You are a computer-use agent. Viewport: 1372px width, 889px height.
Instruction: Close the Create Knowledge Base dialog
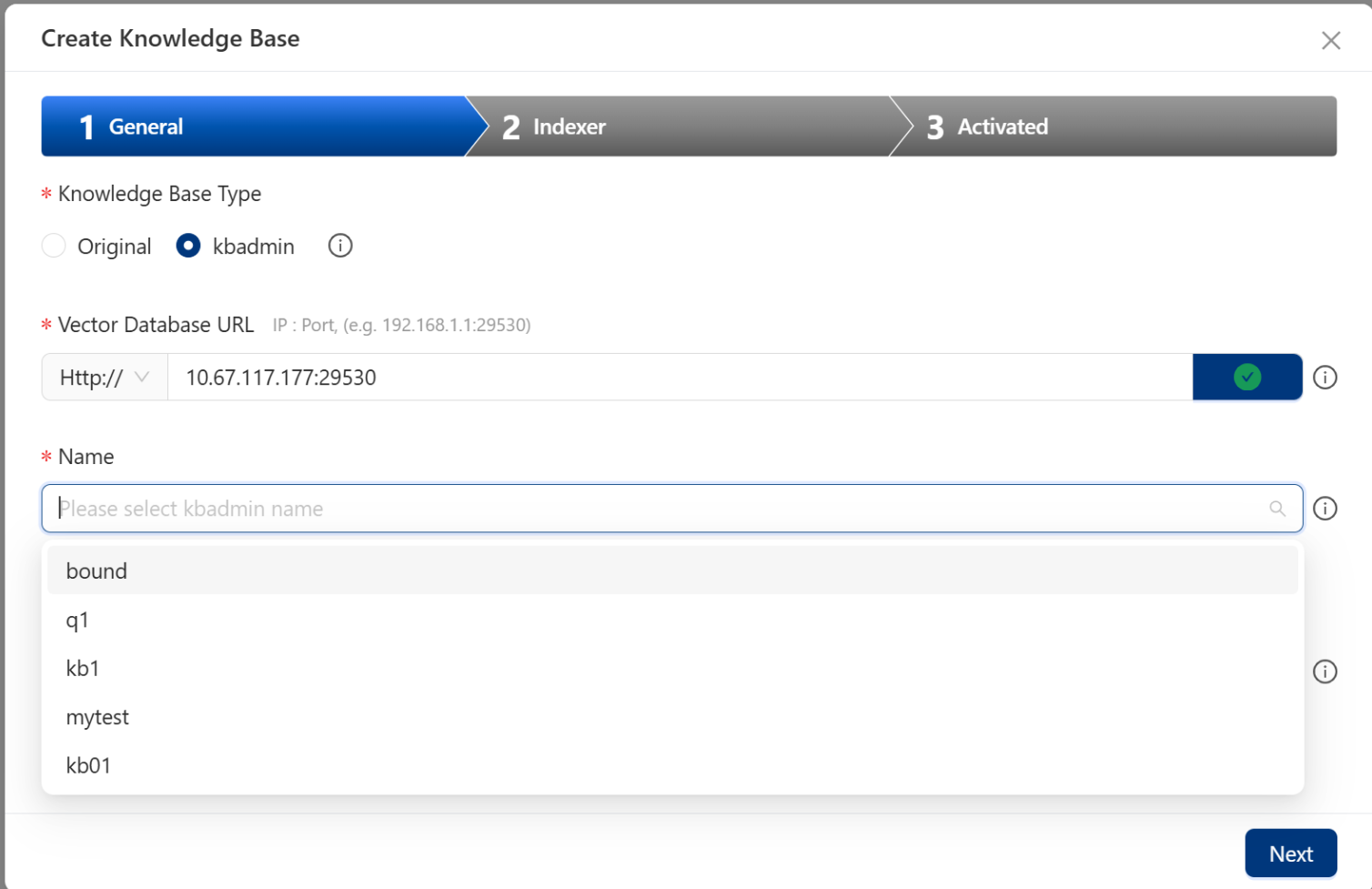[1330, 40]
